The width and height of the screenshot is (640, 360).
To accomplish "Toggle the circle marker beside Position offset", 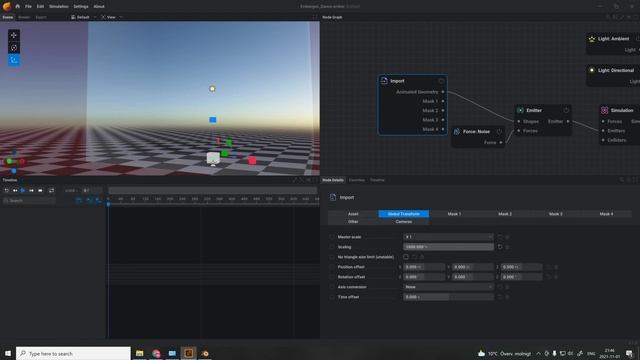I will pyautogui.click(x=331, y=267).
